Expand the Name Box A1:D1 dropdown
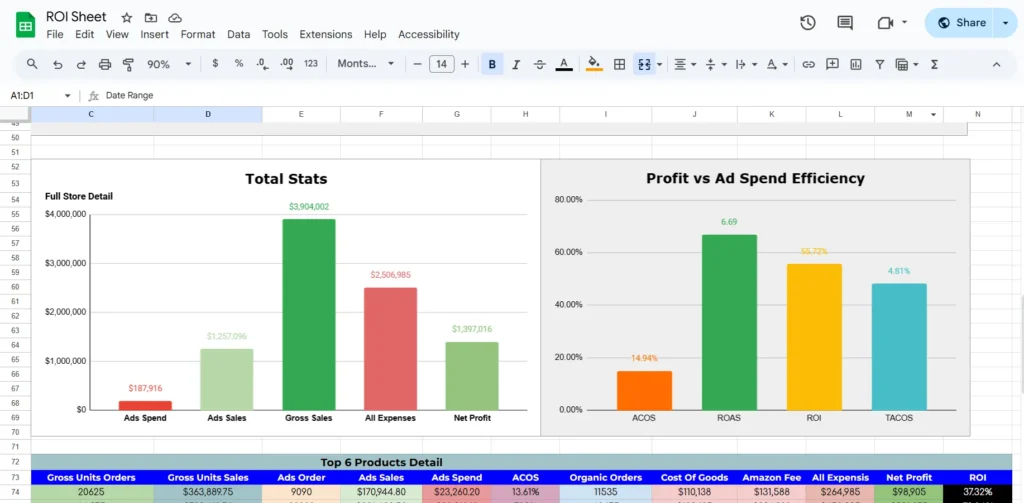Image resolution: width=1024 pixels, height=503 pixels. click(x=68, y=96)
